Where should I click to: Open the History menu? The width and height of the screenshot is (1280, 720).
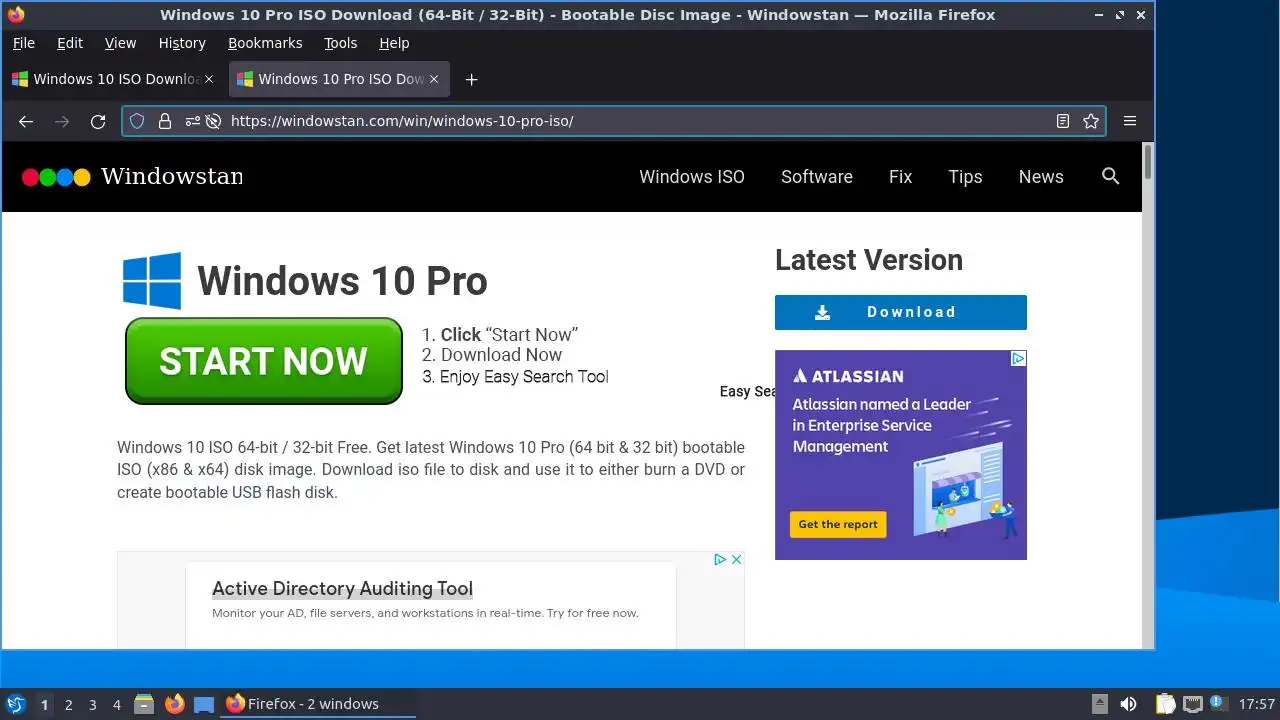pos(182,43)
